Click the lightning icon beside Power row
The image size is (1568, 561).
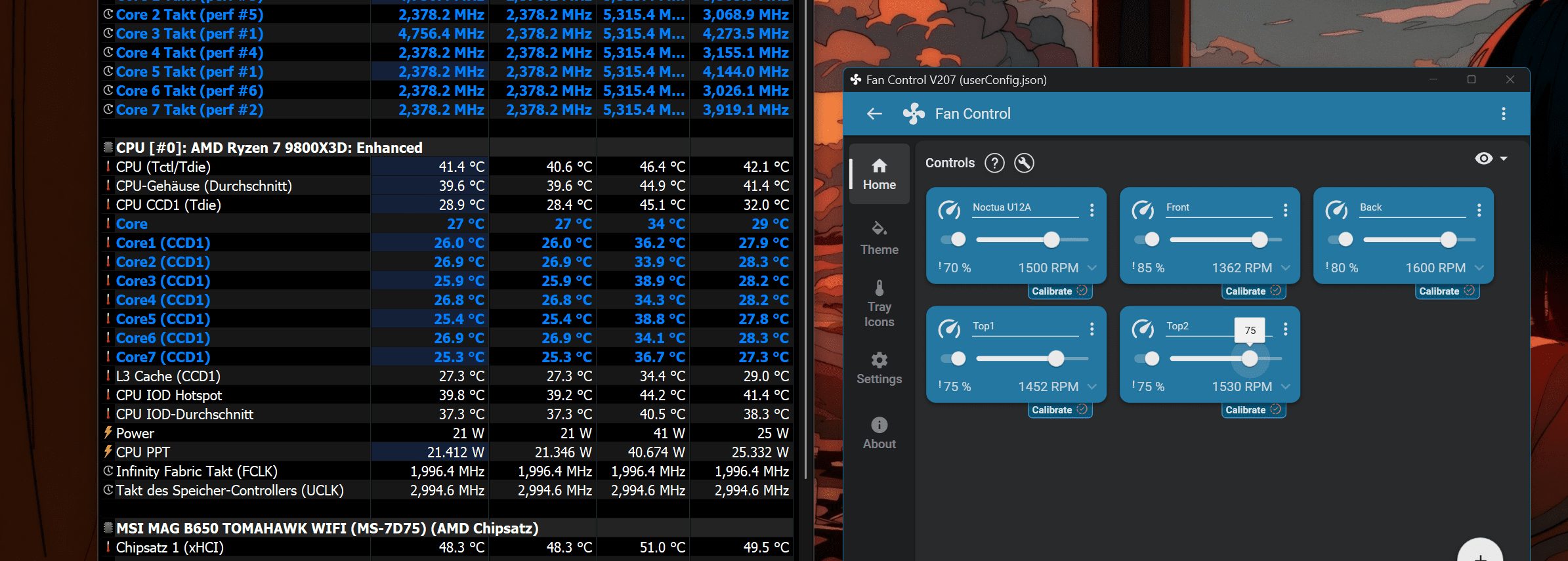[x=108, y=432]
